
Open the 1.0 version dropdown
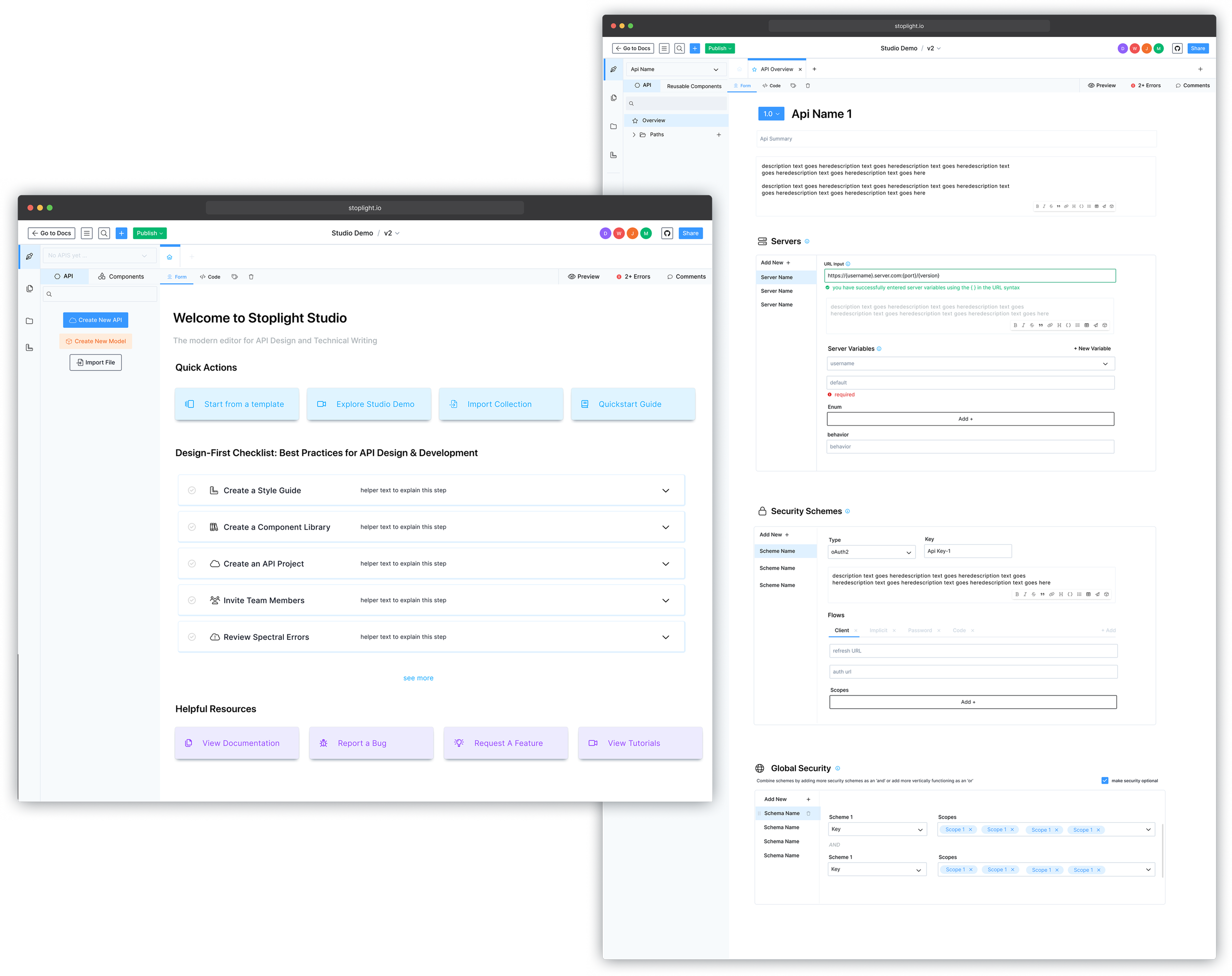click(x=771, y=114)
